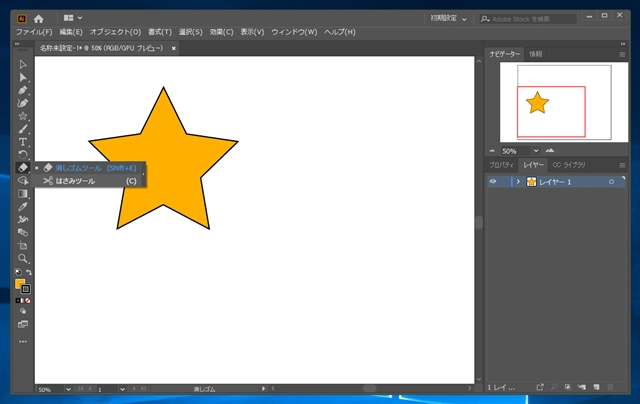Select the Gradient tool
640x404 pixels.
23,193
